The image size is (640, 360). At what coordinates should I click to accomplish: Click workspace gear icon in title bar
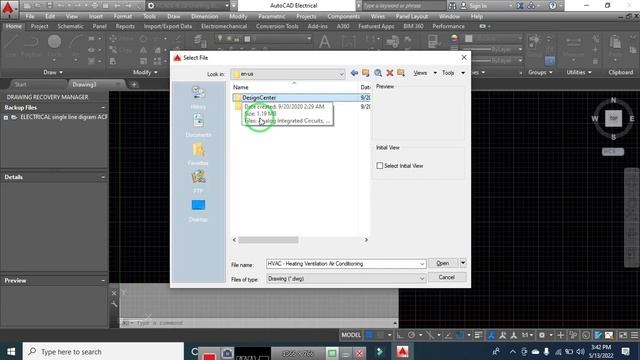point(151,6)
